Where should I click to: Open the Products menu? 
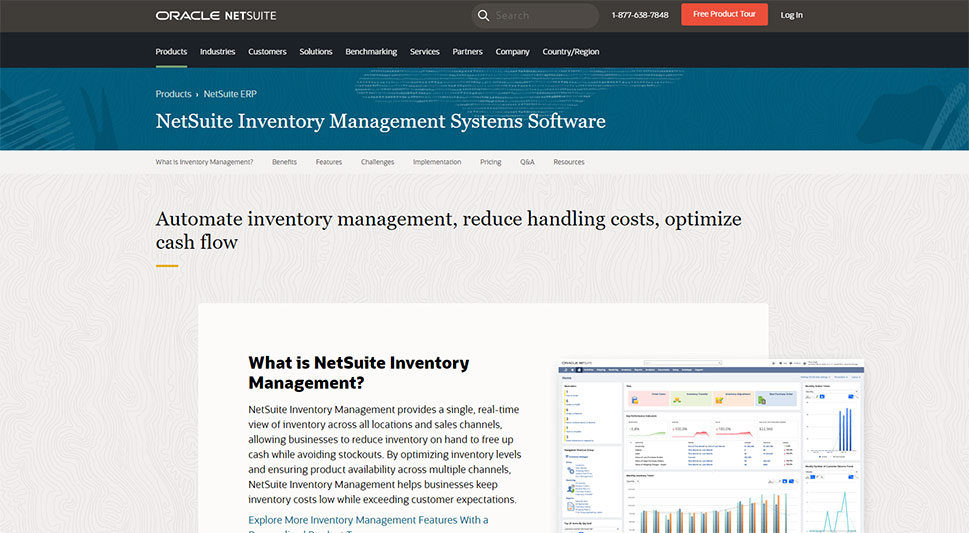click(171, 52)
